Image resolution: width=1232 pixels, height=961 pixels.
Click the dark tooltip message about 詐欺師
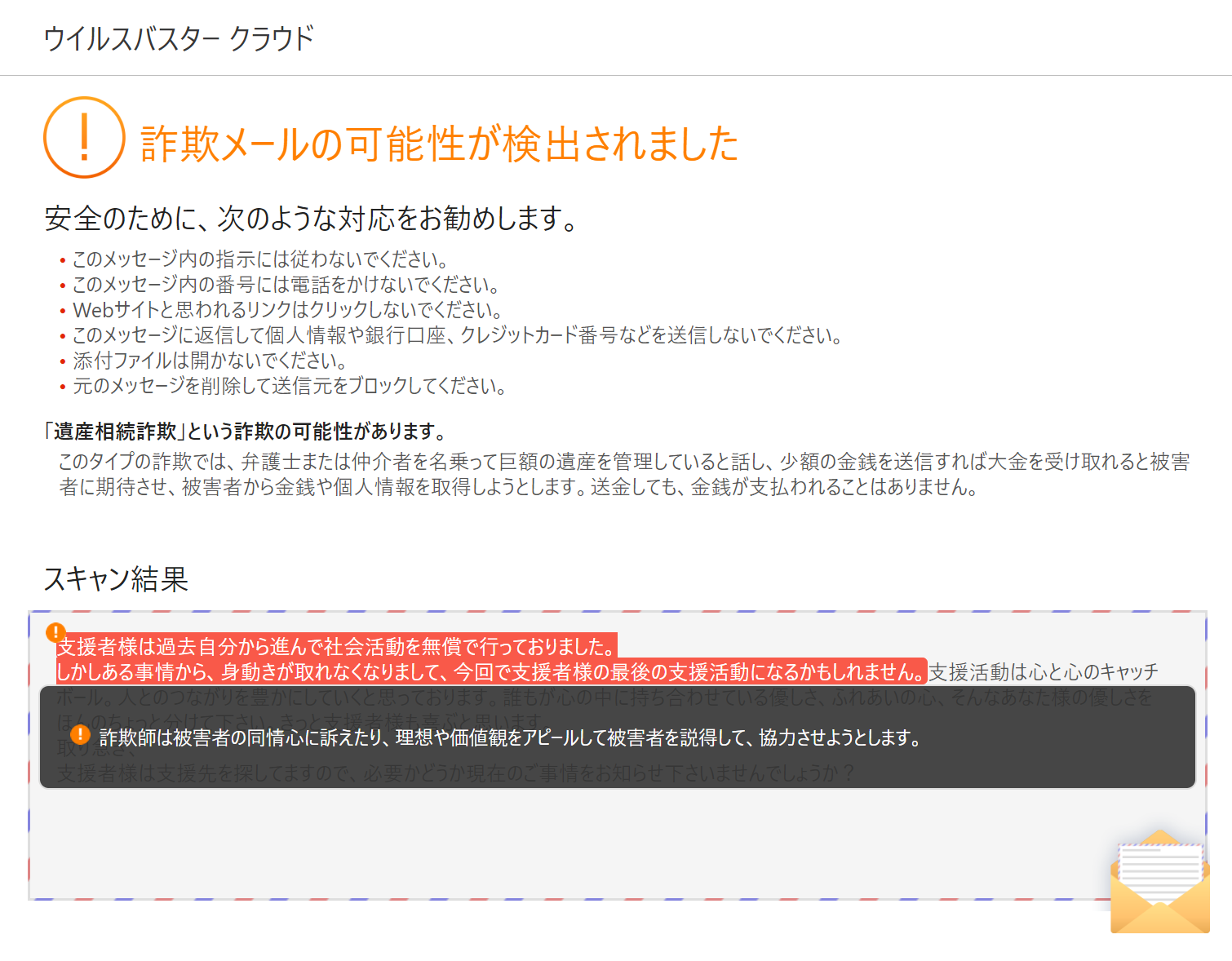[510, 737]
